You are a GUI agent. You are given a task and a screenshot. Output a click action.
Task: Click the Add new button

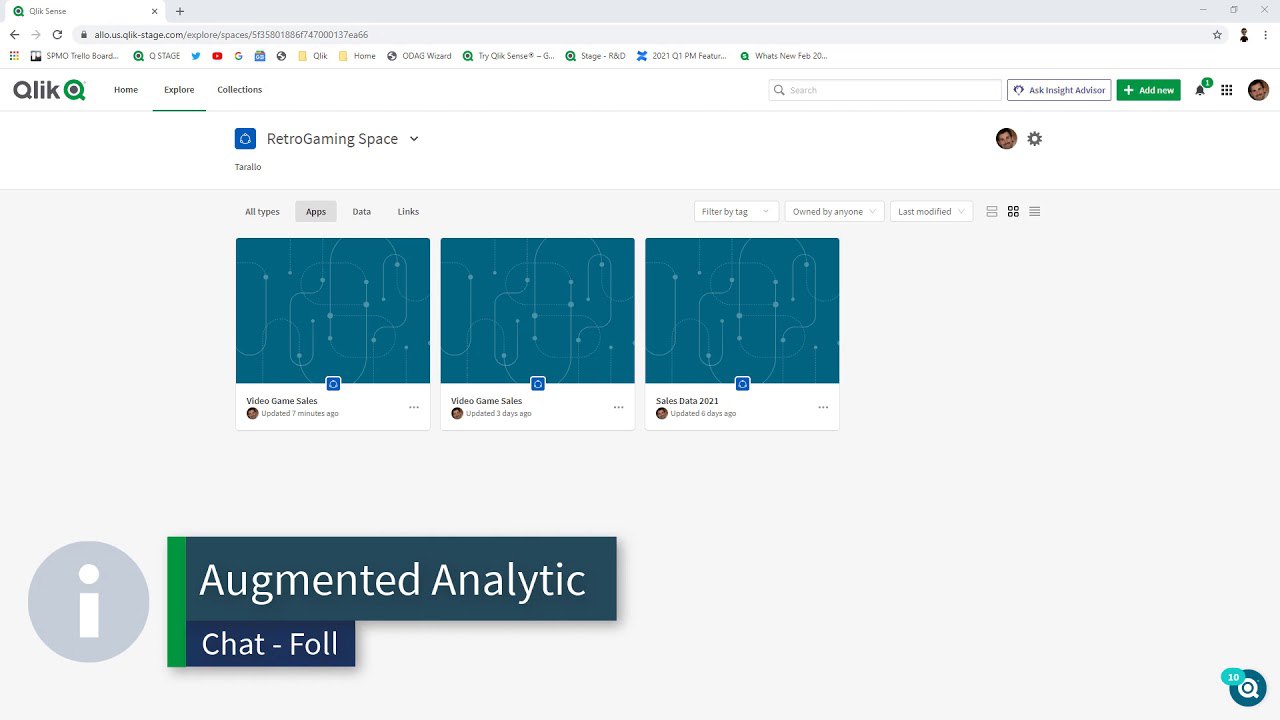click(x=1148, y=90)
